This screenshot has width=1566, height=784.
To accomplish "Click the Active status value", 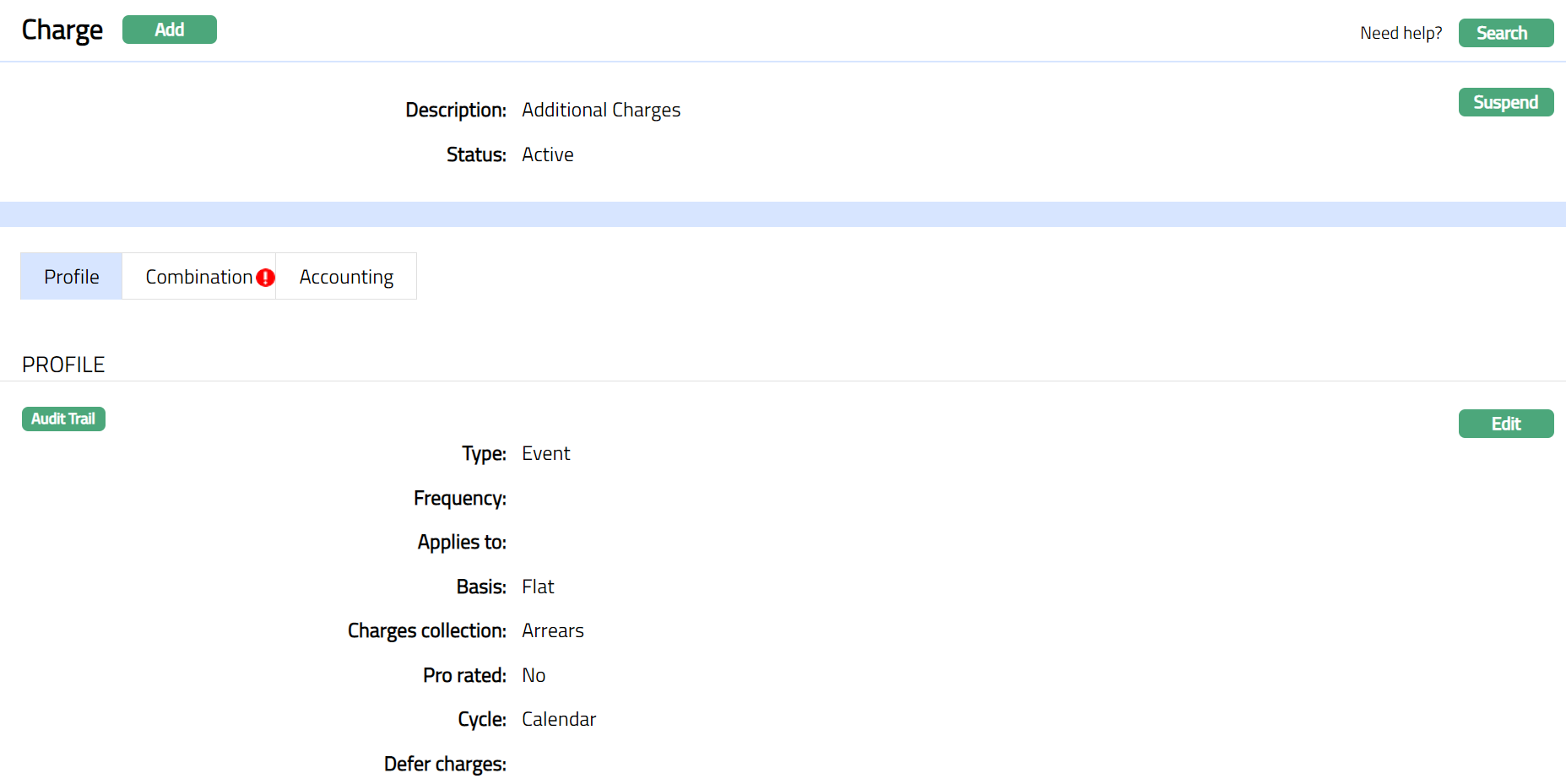I will point(547,154).
